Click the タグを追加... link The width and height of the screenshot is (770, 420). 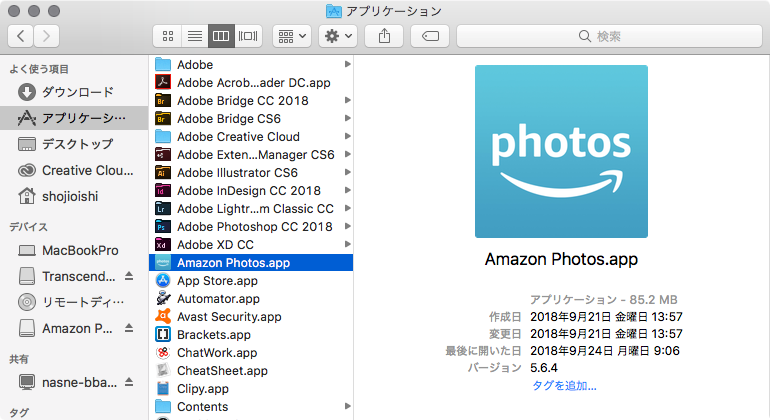[x=564, y=386]
